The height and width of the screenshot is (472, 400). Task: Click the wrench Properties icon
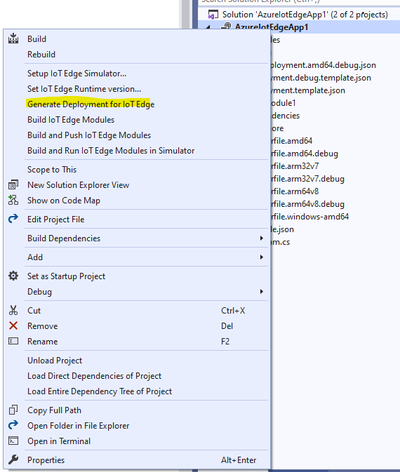click(13, 460)
